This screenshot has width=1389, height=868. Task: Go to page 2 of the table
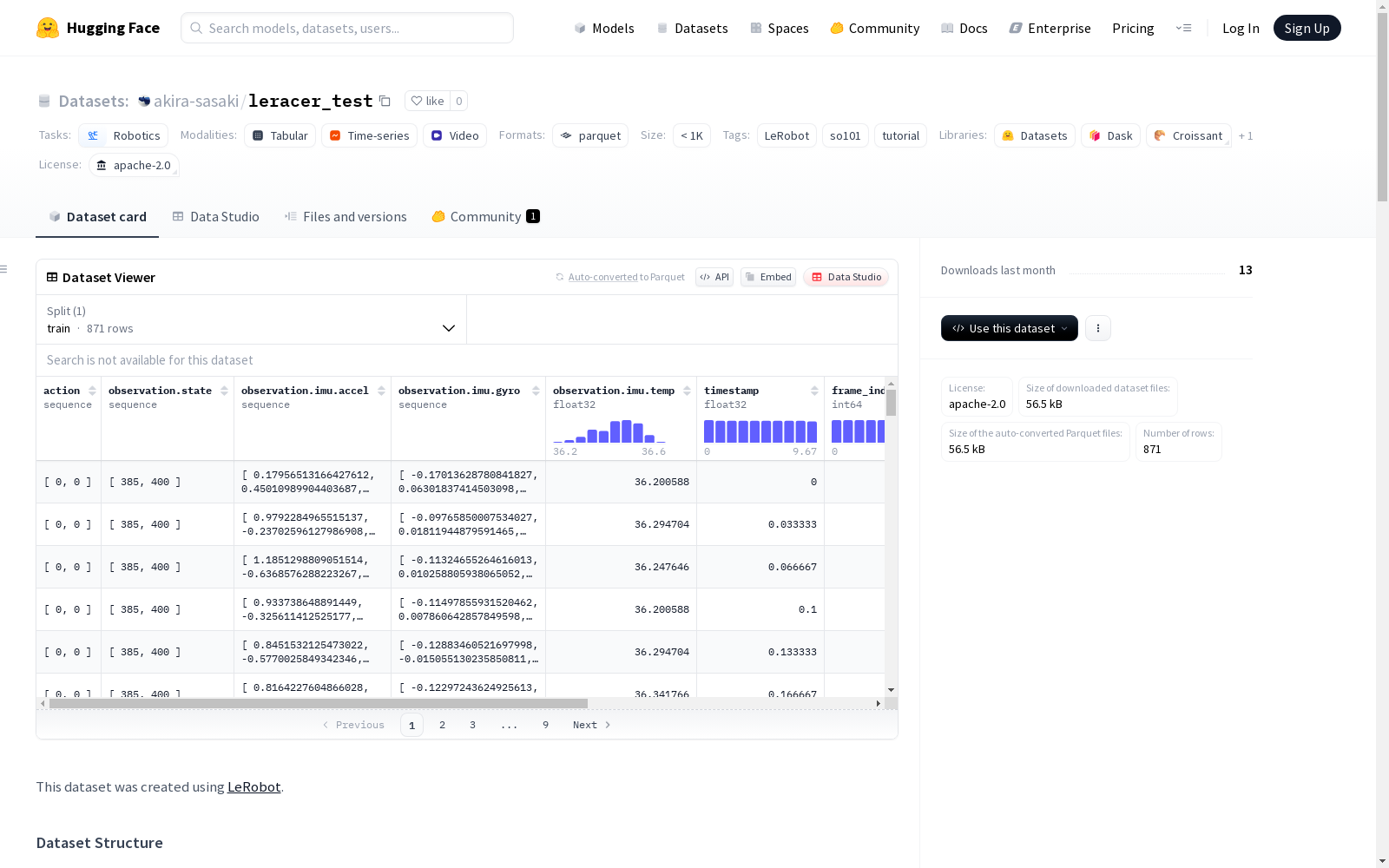coord(443,725)
